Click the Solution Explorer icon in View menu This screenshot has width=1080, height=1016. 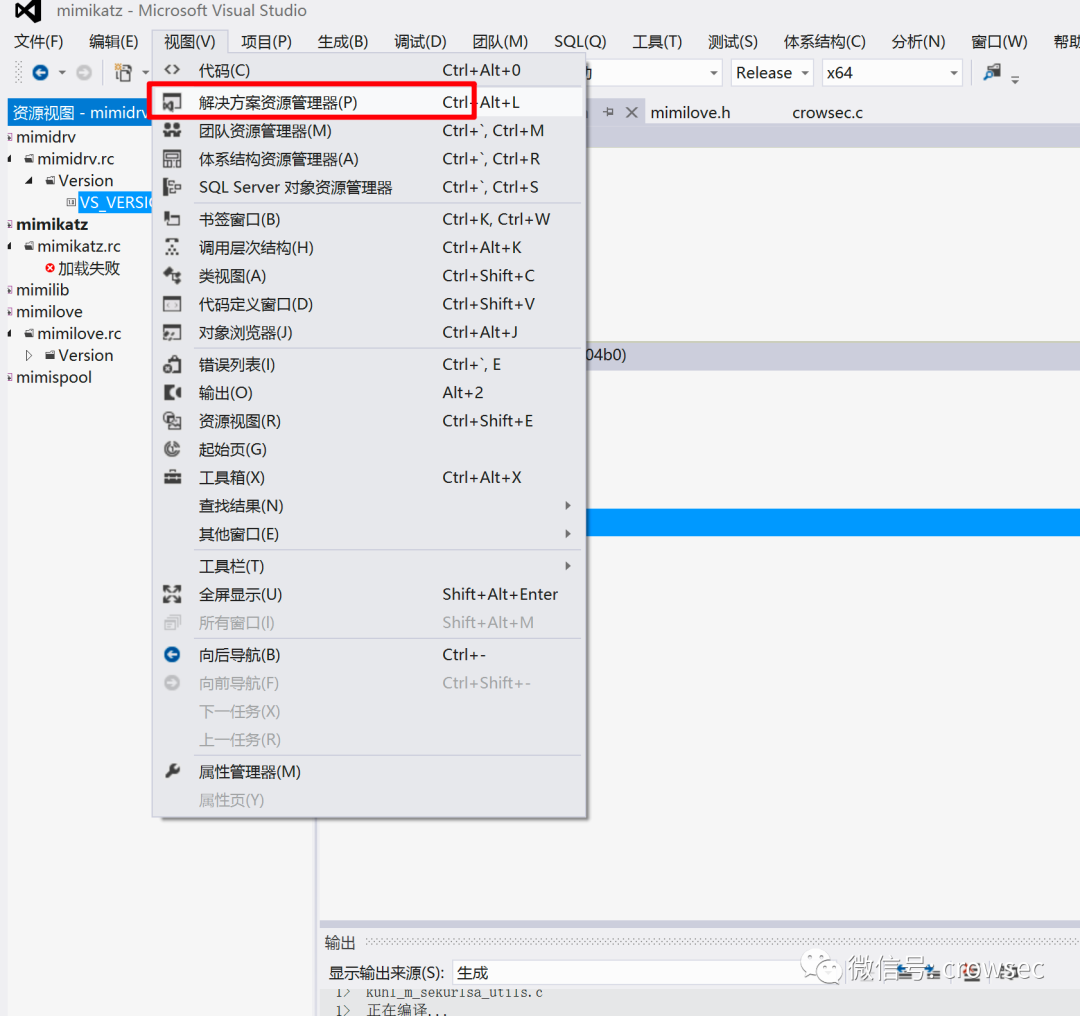coord(172,103)
